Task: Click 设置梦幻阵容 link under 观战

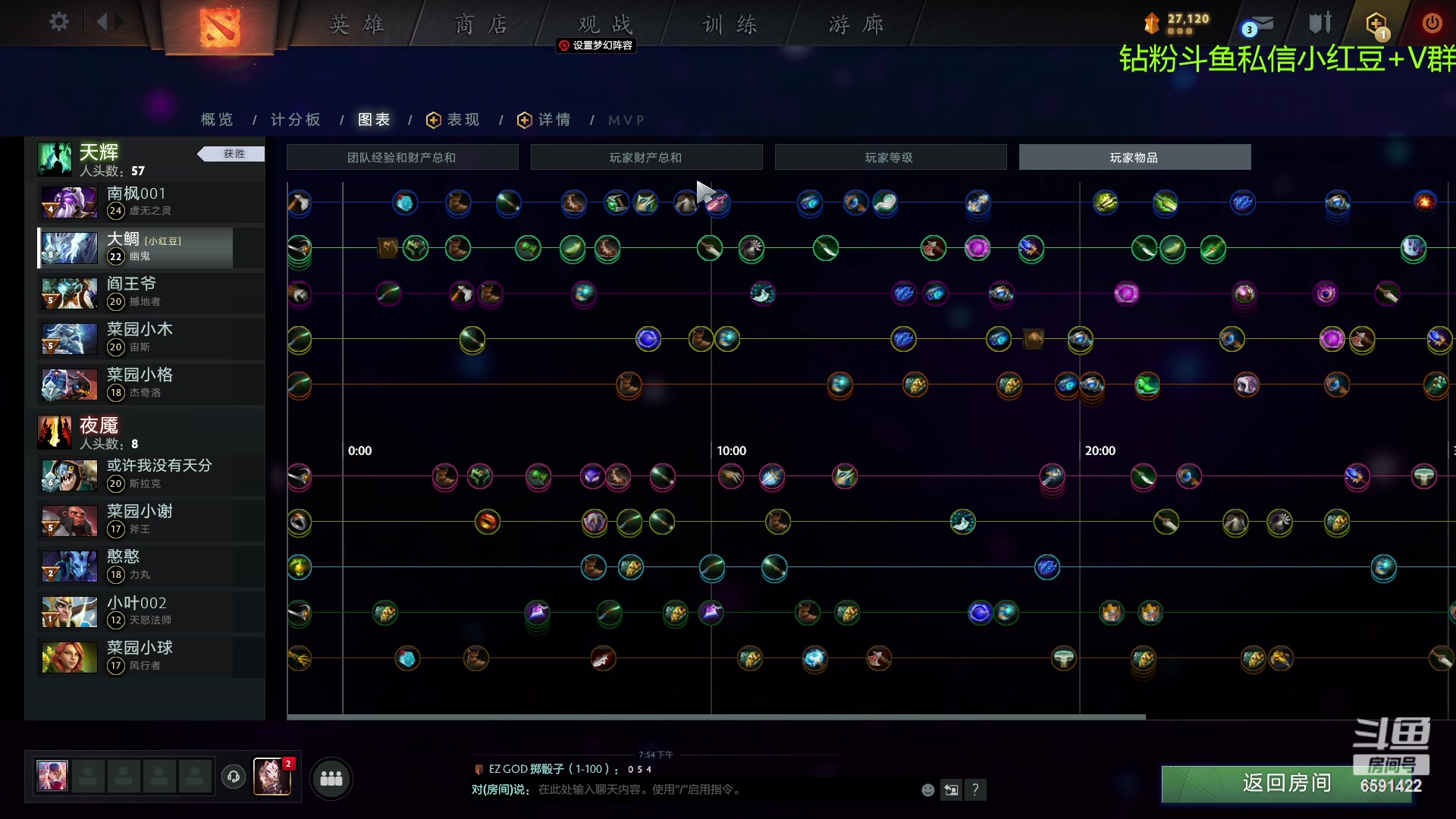Action: pyautogui.click(x=596, y=45)
